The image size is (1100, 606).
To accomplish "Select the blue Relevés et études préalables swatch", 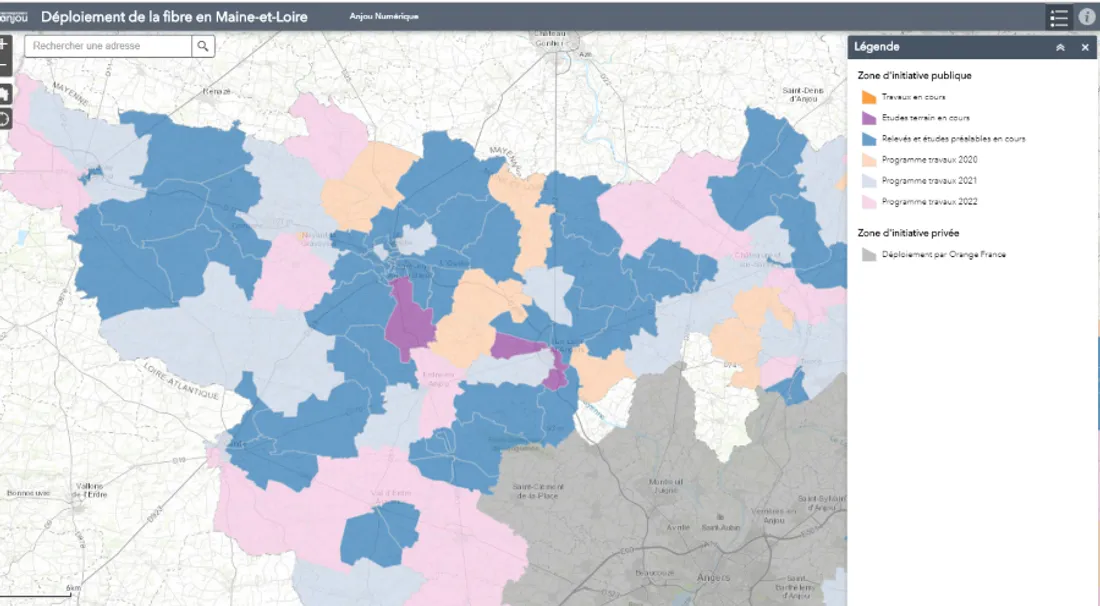I will tap(868, 139).
